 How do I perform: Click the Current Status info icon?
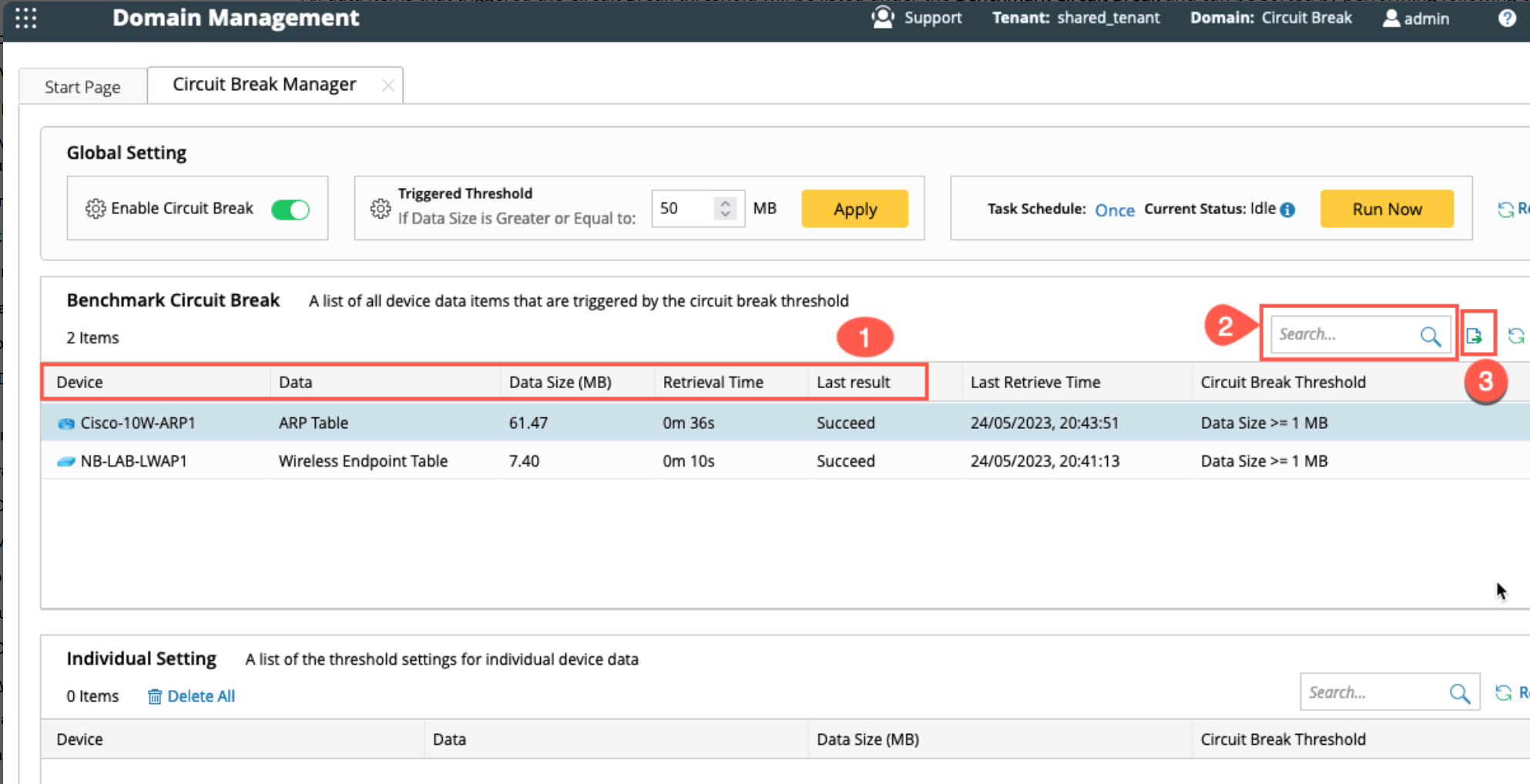[1287, 209]
